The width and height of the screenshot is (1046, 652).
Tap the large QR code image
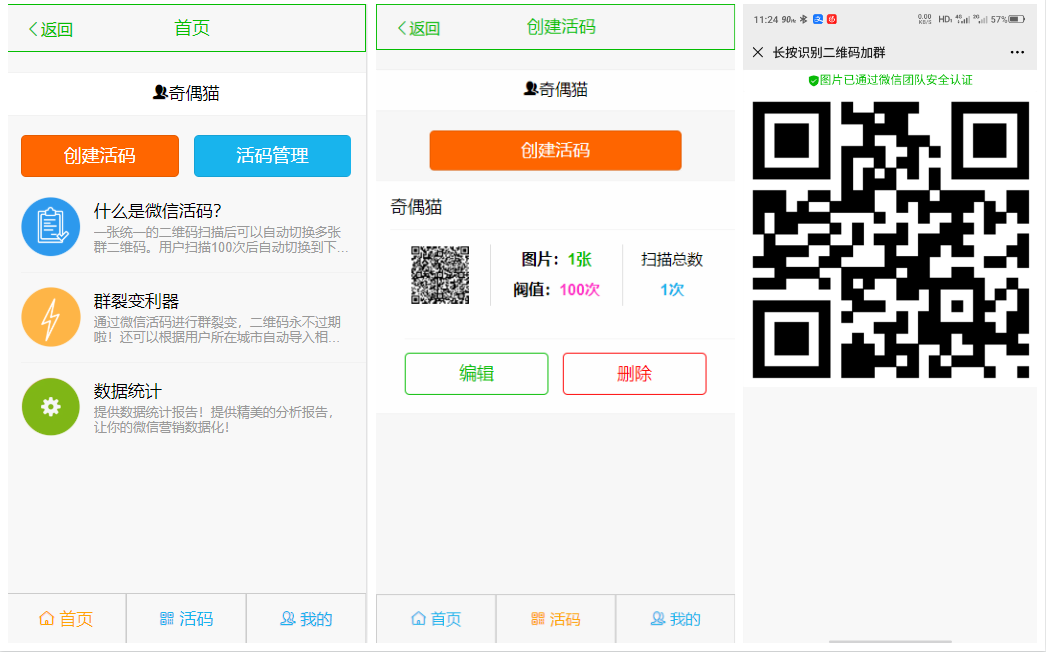[x=891, y=240]
